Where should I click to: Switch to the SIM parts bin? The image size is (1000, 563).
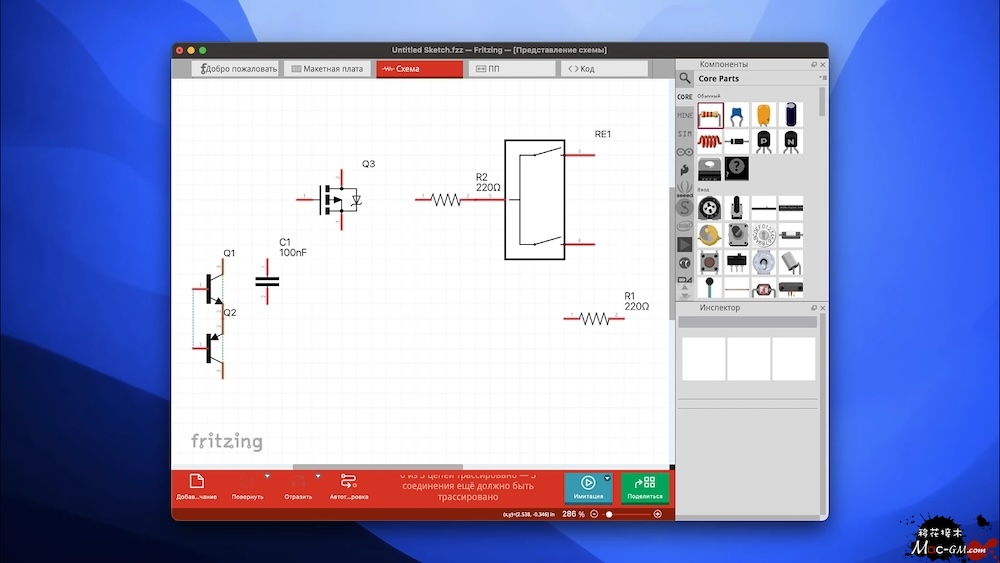pos(685,133)
